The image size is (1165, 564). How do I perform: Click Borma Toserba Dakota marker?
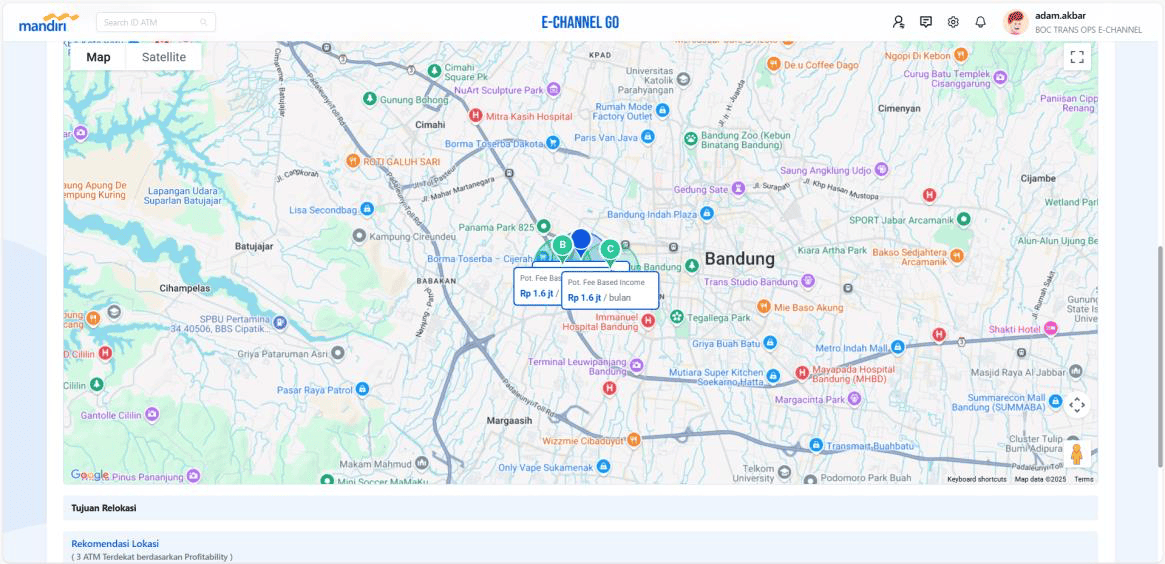(552, 143)
